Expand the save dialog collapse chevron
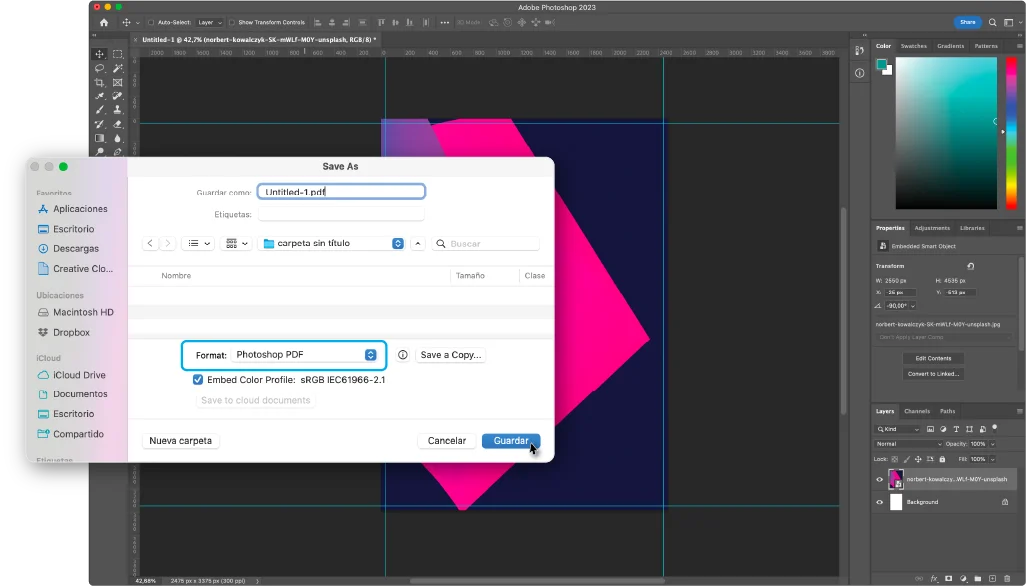Viewport: 1026px width, 586px height. tap(417, 243)
